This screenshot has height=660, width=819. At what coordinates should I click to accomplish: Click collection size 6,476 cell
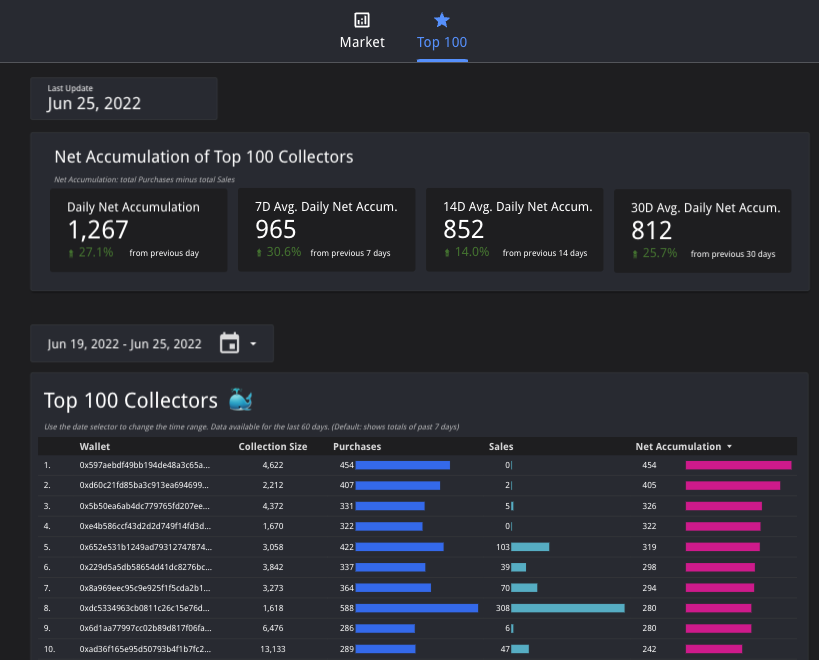click(x=273, y=628)
